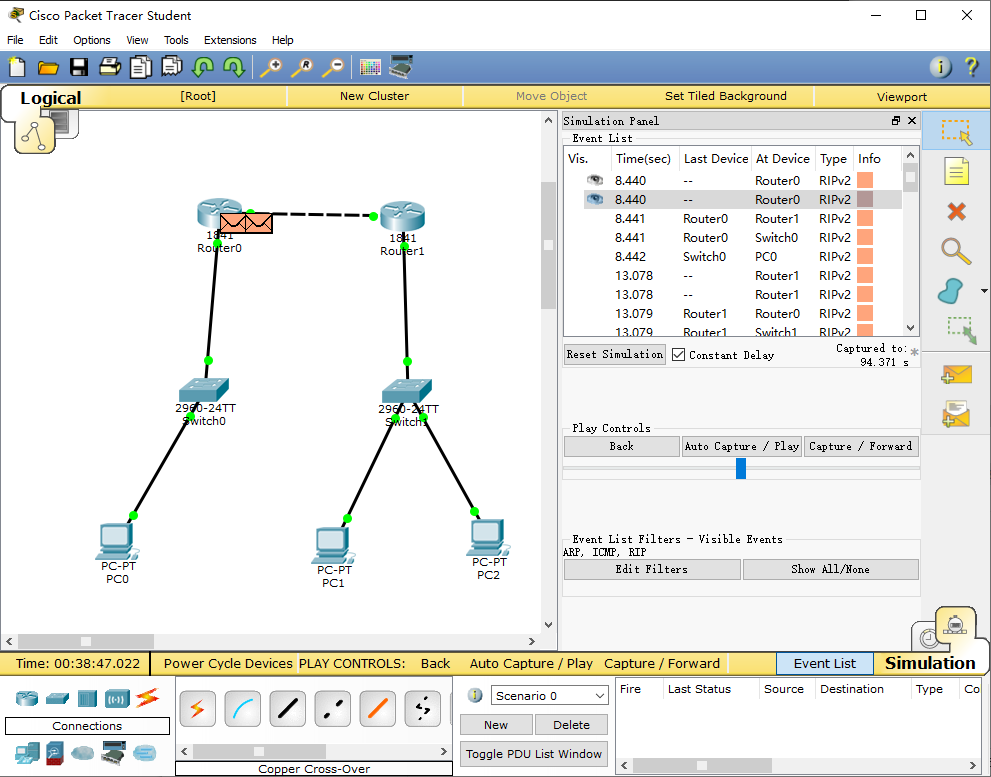Choose the Select tool in right sidebar

956,132
